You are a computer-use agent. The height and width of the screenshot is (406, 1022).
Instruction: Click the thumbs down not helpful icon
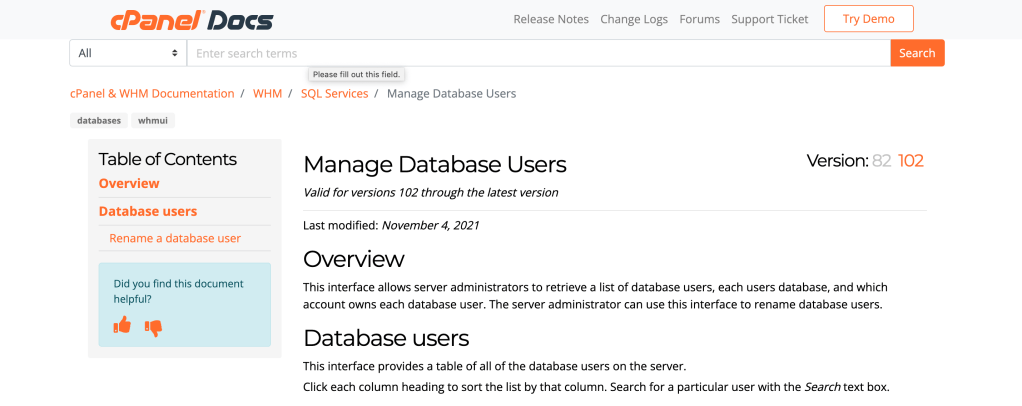153,327
